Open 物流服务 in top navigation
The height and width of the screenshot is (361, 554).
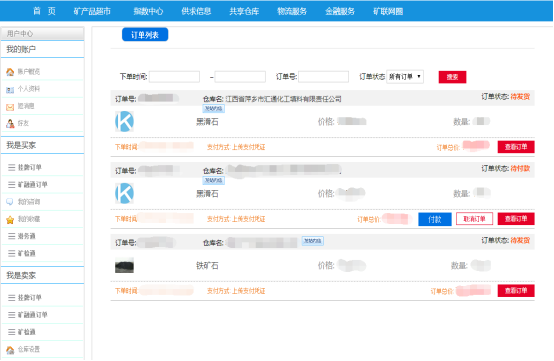pos(292,11)
